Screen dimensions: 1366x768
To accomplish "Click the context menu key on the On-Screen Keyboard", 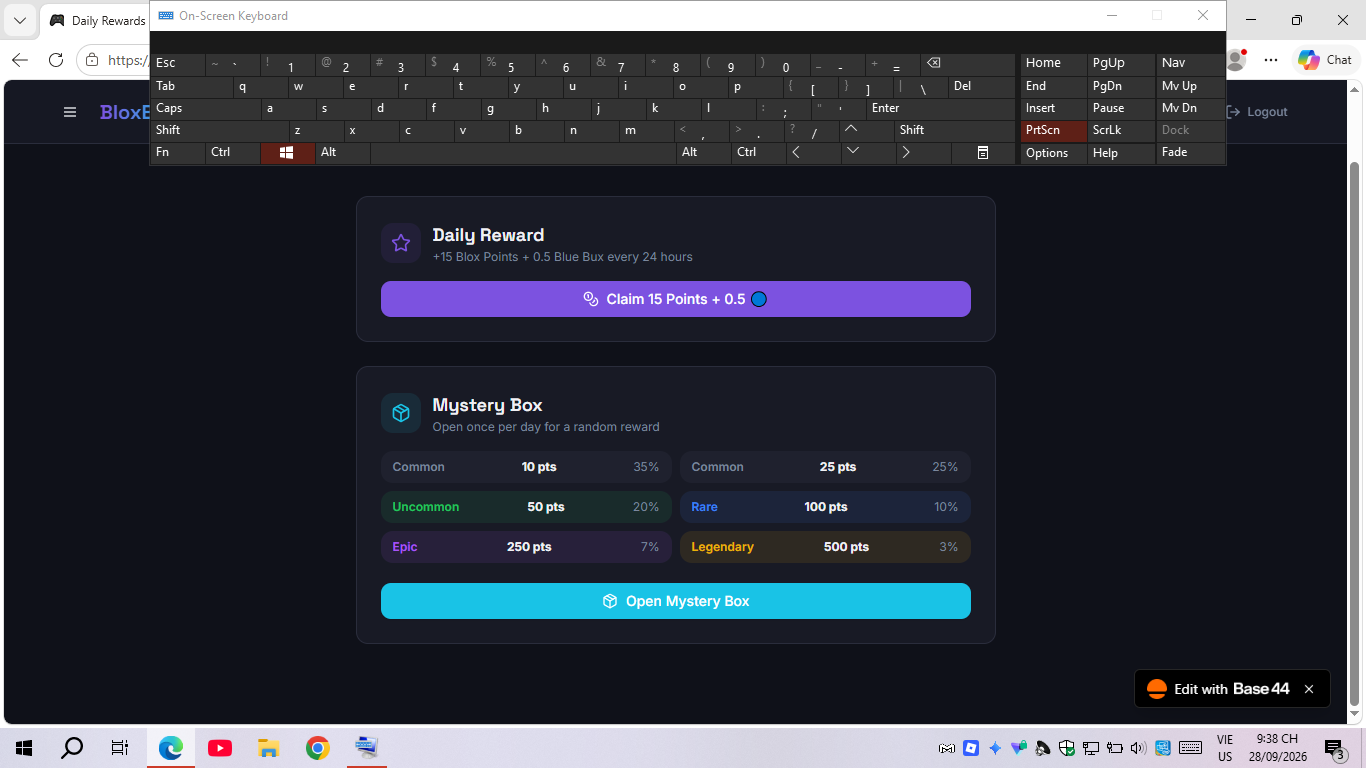I will tap(983, 153).
